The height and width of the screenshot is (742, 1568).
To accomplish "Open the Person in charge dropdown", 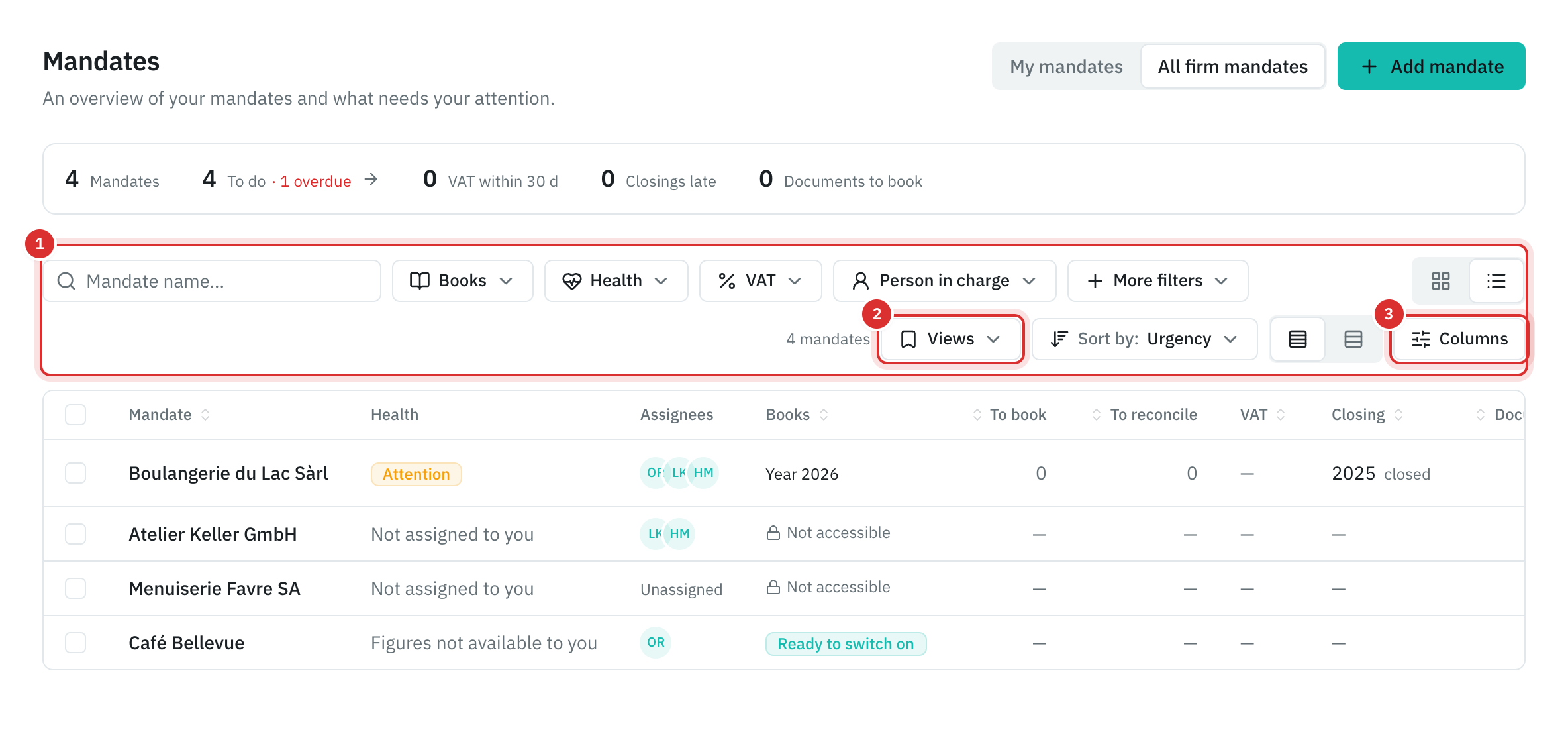I will point(944,281).
